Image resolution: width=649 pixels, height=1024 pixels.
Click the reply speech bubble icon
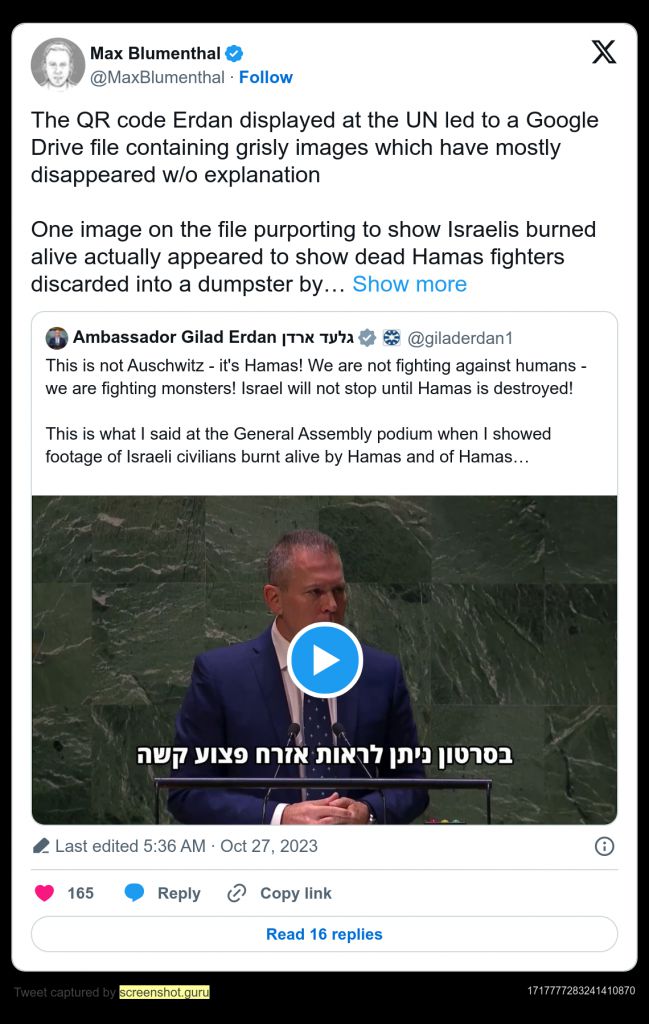pos(135,893)
